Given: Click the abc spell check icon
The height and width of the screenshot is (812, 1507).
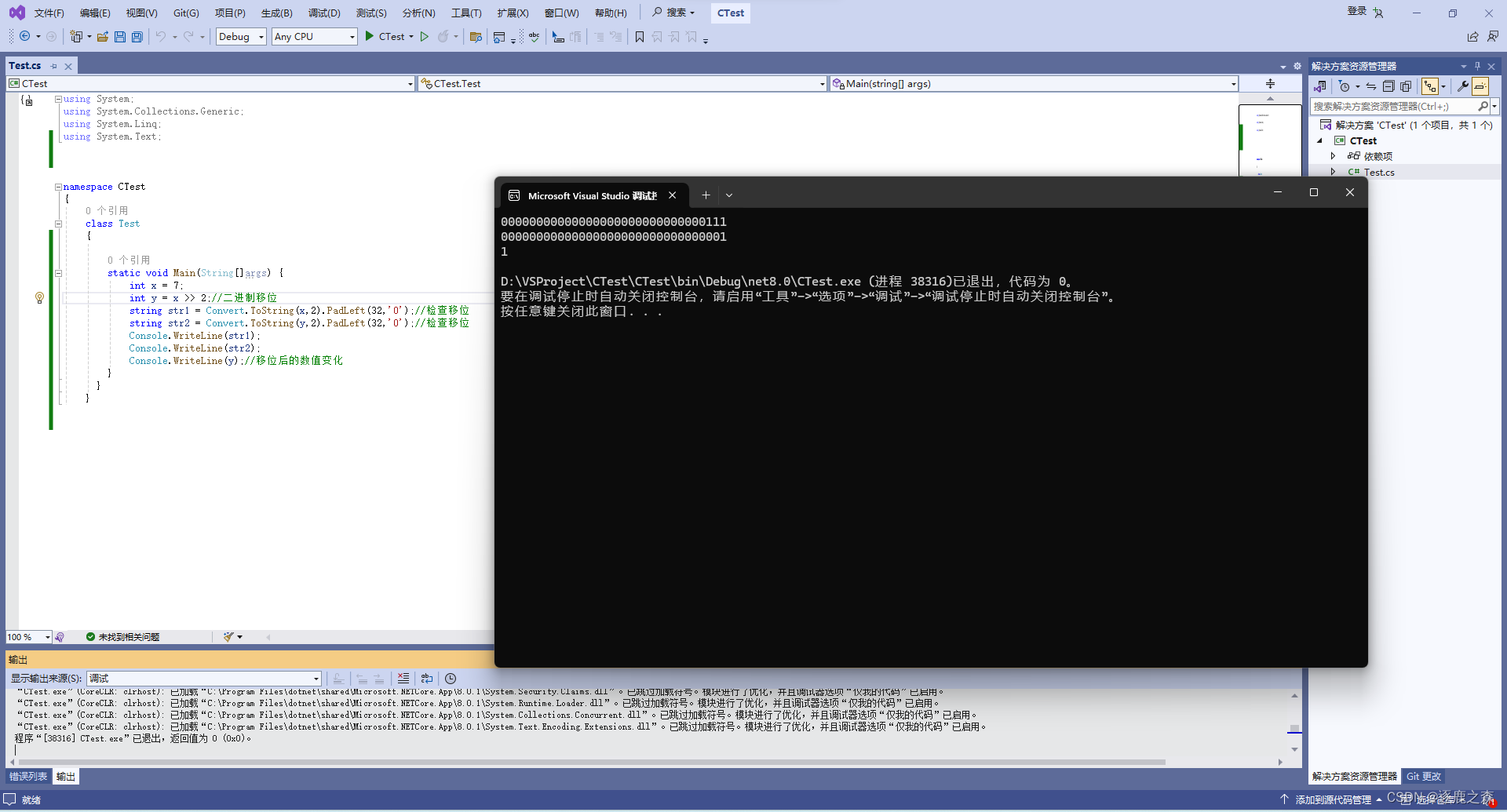Looking at the screenshot, I should coord(534,36).
